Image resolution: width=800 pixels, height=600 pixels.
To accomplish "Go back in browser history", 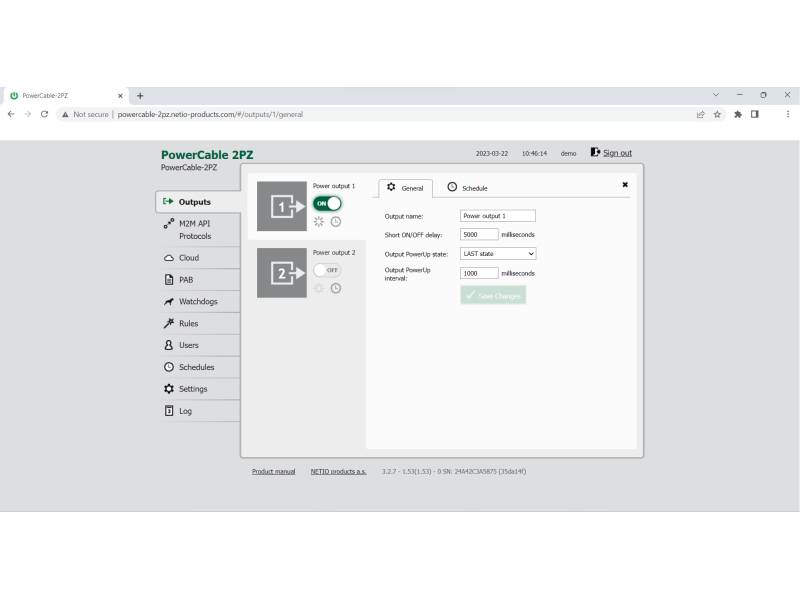I will point(11,114).
